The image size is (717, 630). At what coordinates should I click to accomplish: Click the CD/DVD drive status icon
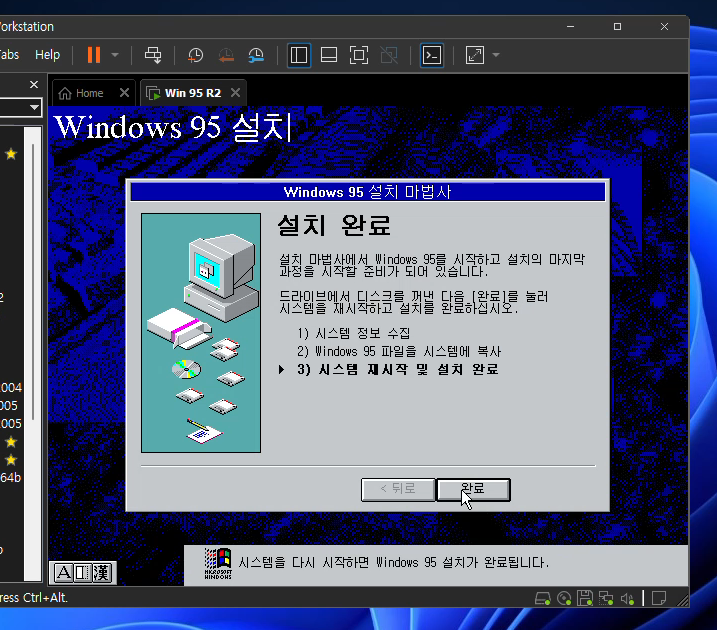coord(564,598)
